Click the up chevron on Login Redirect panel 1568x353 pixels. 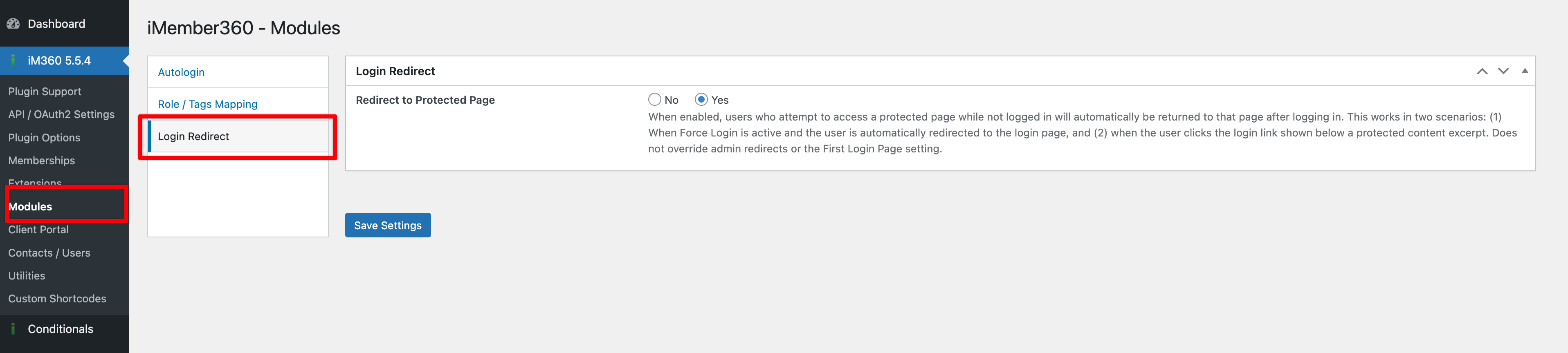click(x=1482, y=71)
